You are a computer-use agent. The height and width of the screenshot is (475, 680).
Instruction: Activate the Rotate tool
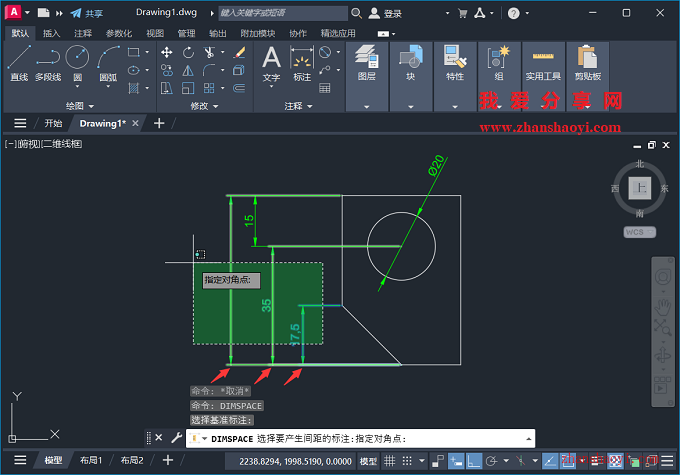[x=188, y=52]
